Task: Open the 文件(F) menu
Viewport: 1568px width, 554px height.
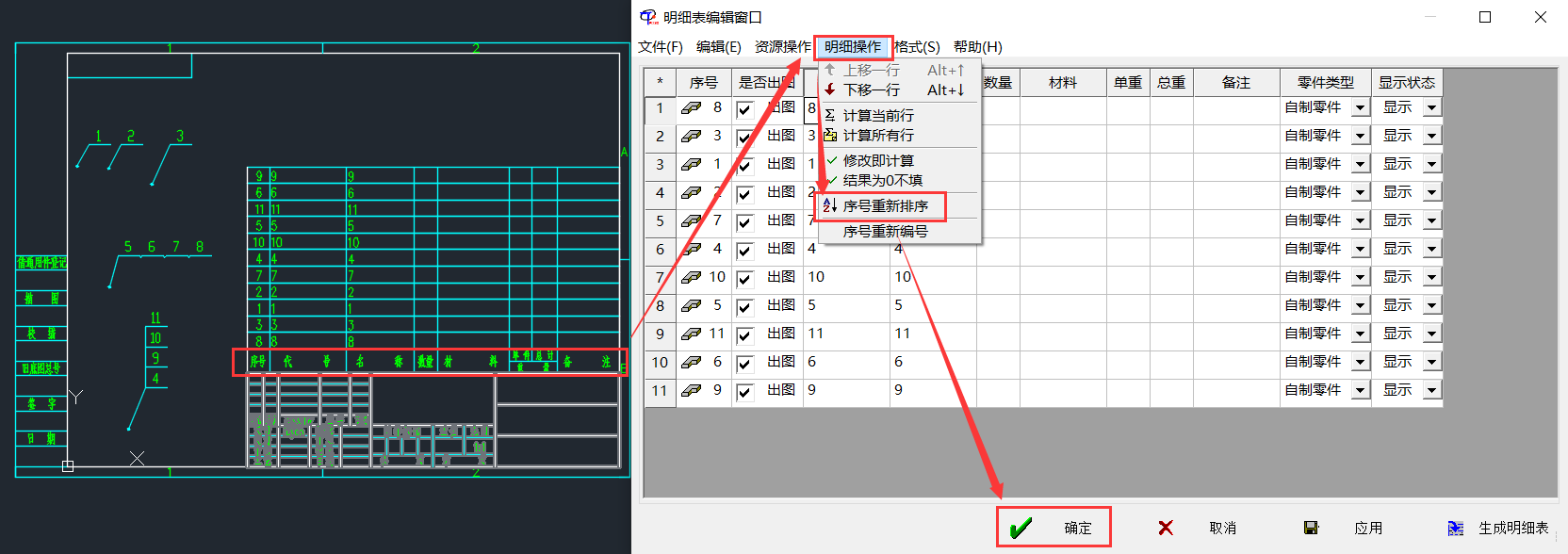Action: coord(661,47)
